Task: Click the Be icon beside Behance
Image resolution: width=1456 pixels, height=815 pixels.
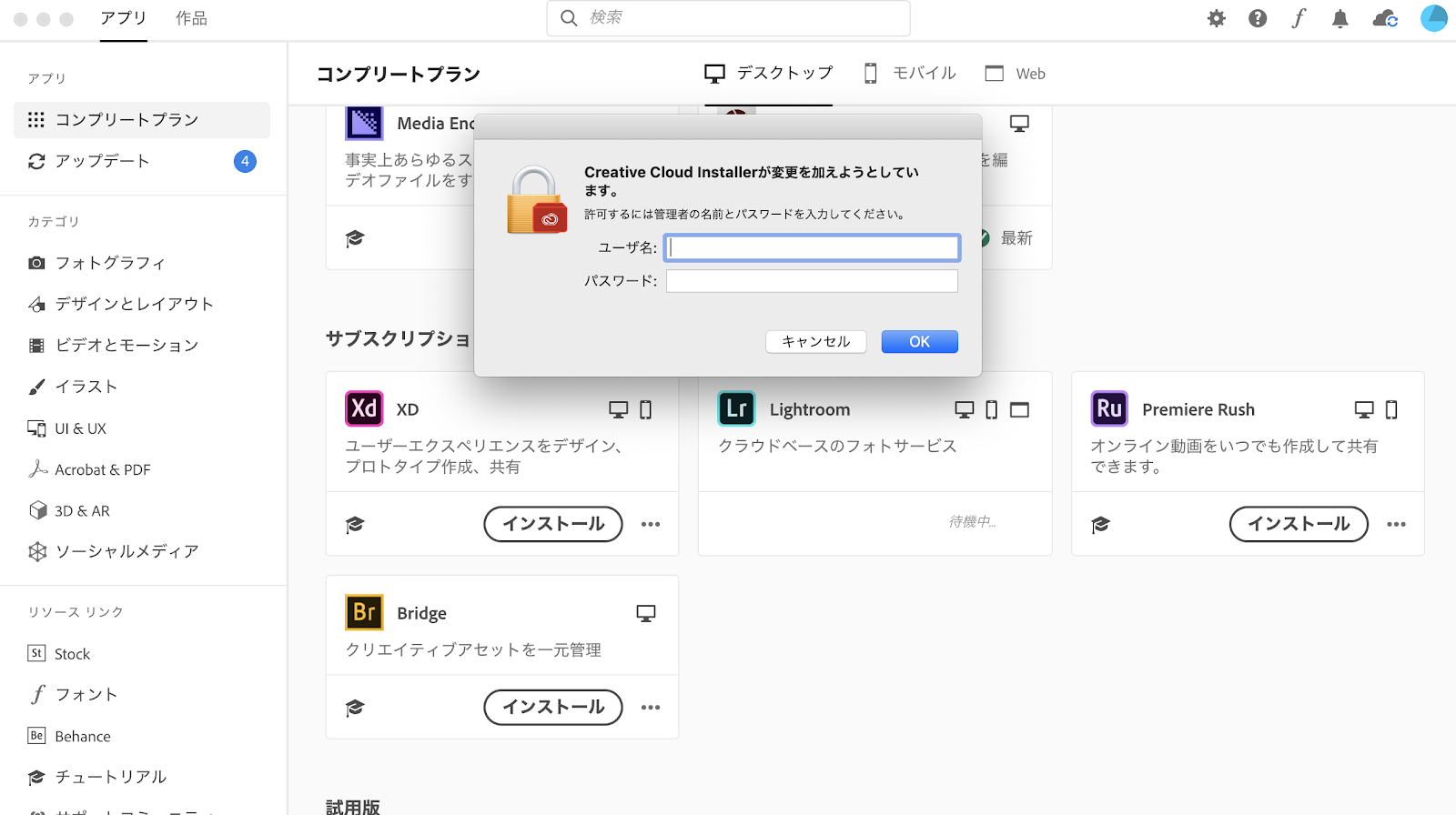Action: coord(36,735)
